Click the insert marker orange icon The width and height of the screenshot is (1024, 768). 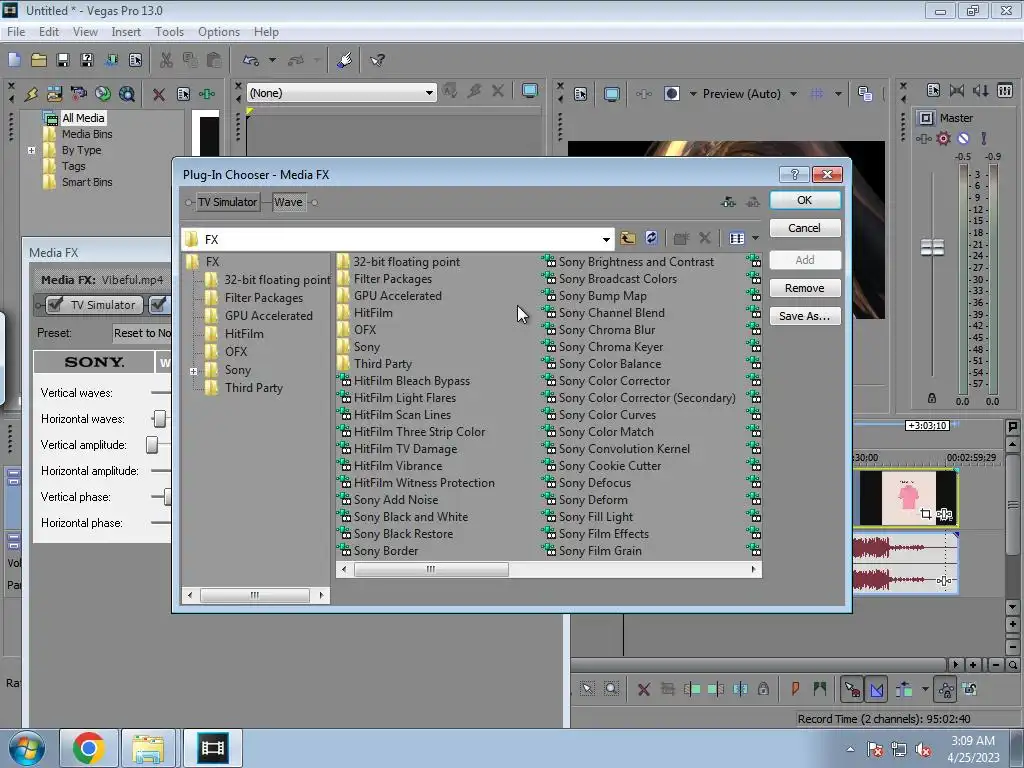tap(795, 688)
